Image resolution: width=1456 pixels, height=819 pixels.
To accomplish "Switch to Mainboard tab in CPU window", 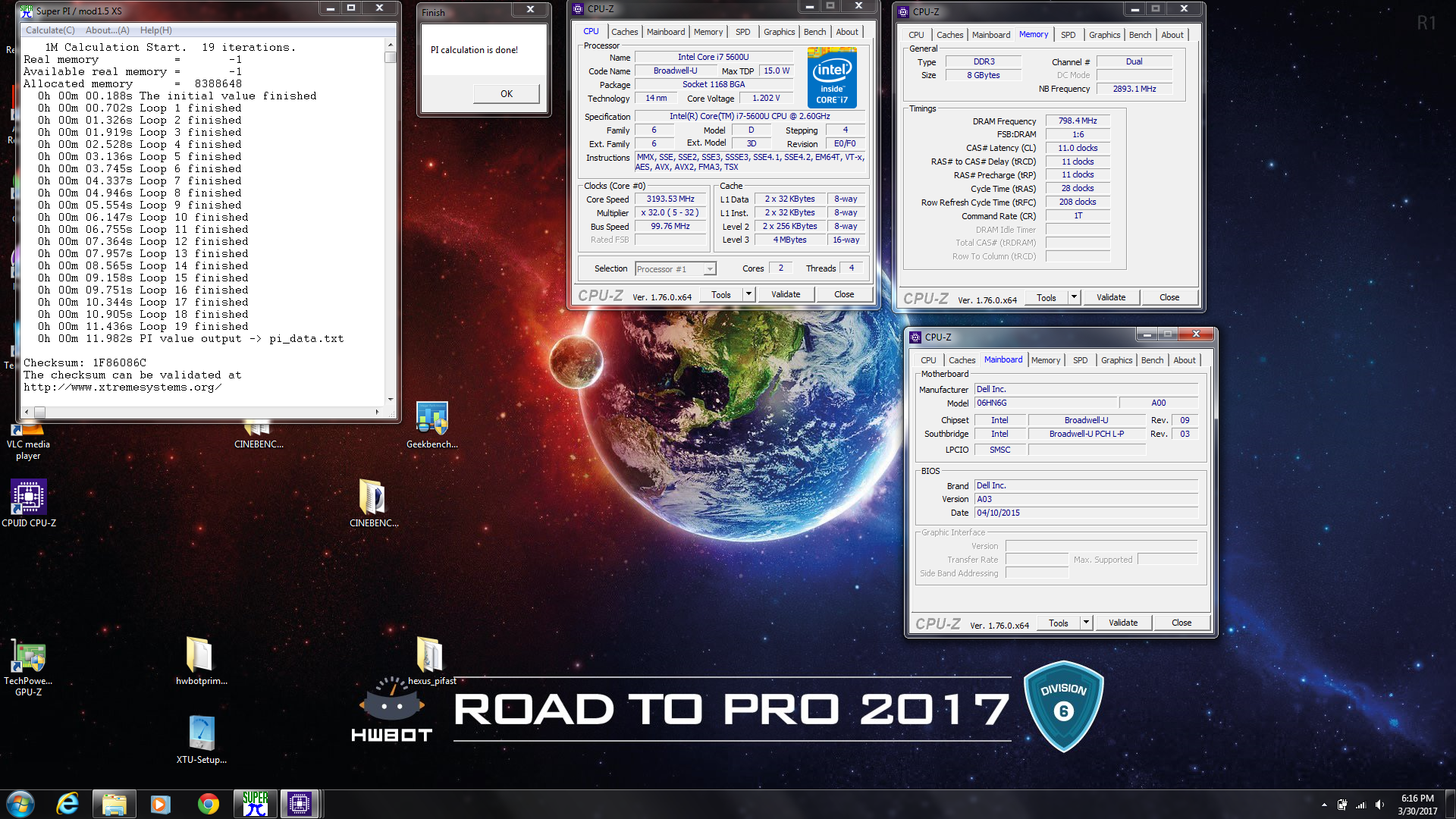I will point(666,32).
